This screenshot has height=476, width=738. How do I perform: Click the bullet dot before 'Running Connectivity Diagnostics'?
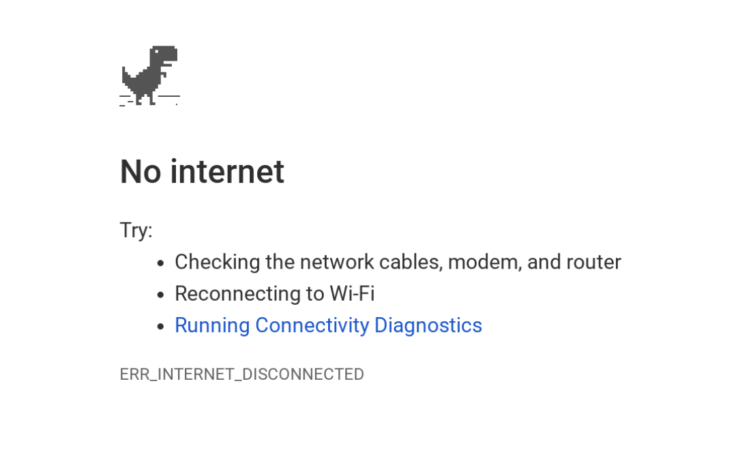(x=160, y=326)
